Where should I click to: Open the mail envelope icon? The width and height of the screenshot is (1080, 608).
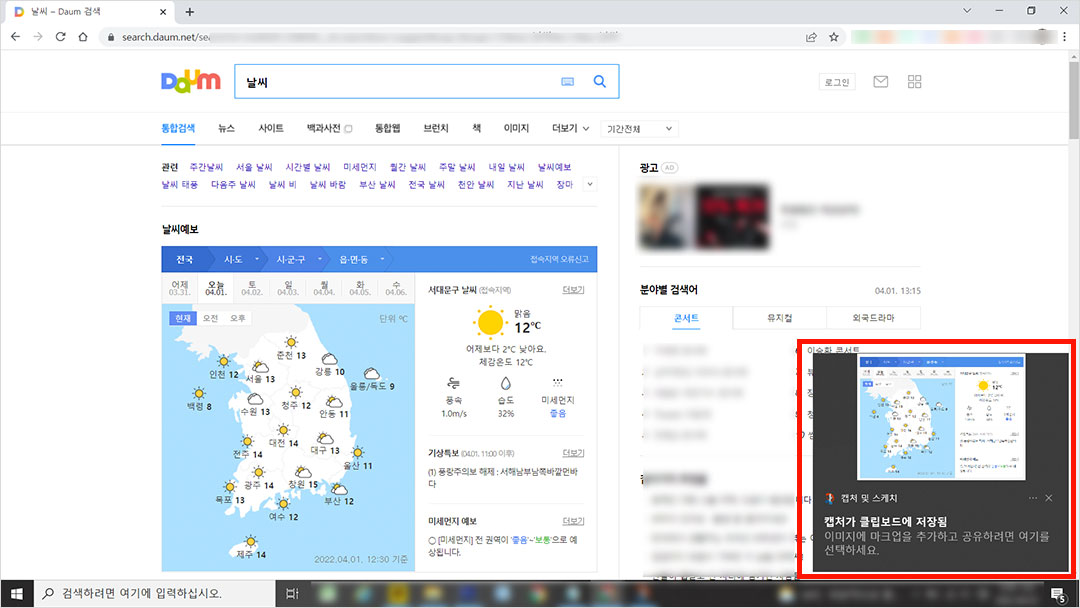[x=880, y=82]
